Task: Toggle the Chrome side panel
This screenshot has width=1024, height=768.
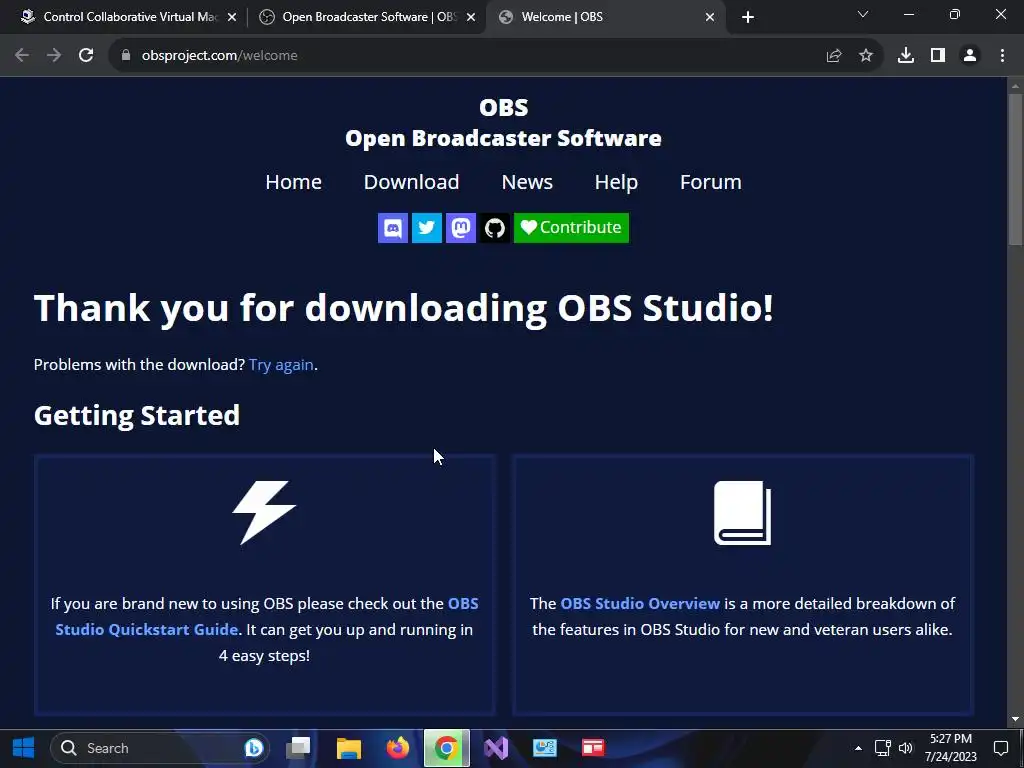Action: [938, 56]
